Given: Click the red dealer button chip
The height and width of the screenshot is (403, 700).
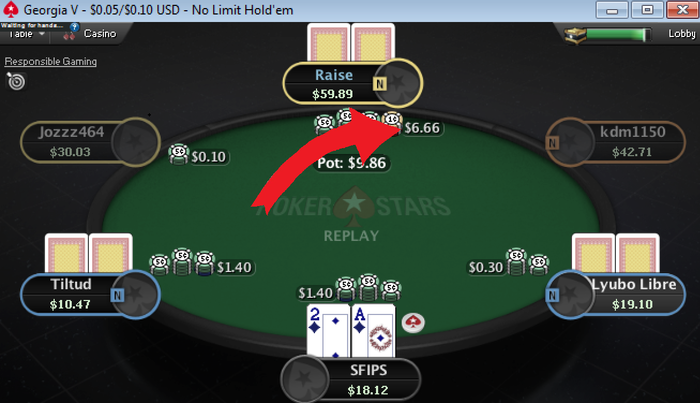Looking at the screenshot, I should [x=413, y=323].
